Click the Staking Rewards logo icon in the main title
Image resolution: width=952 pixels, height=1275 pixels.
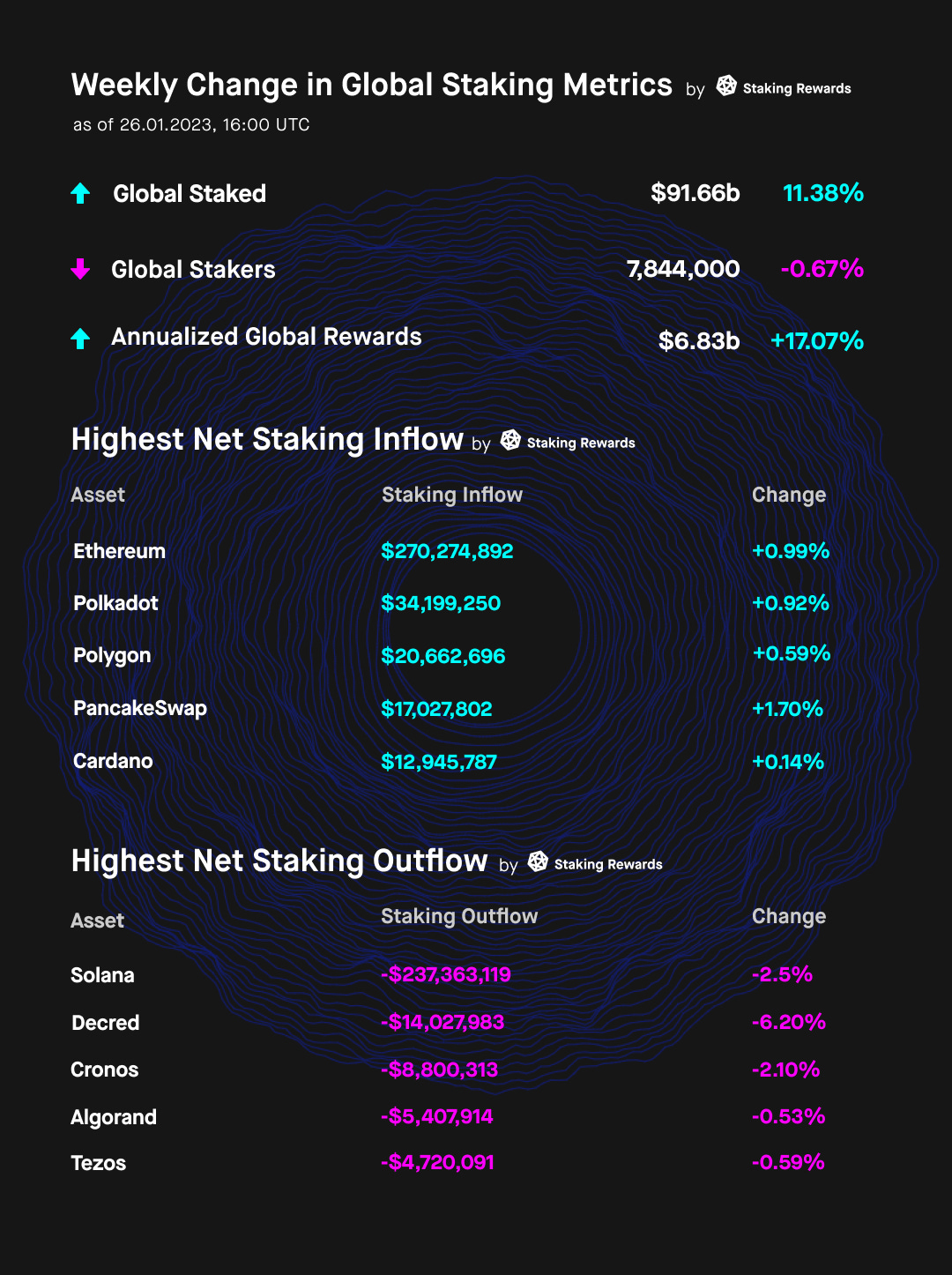point(726,86)
